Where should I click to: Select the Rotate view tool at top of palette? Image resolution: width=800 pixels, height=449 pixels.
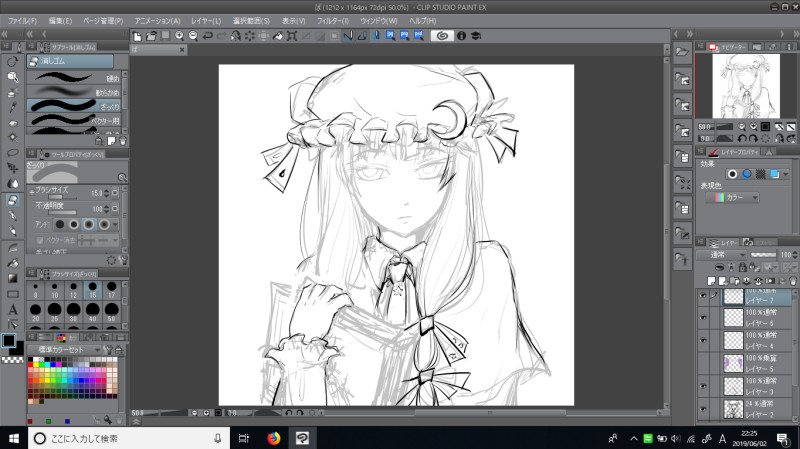pyautogui.click(x=12, y=62)
